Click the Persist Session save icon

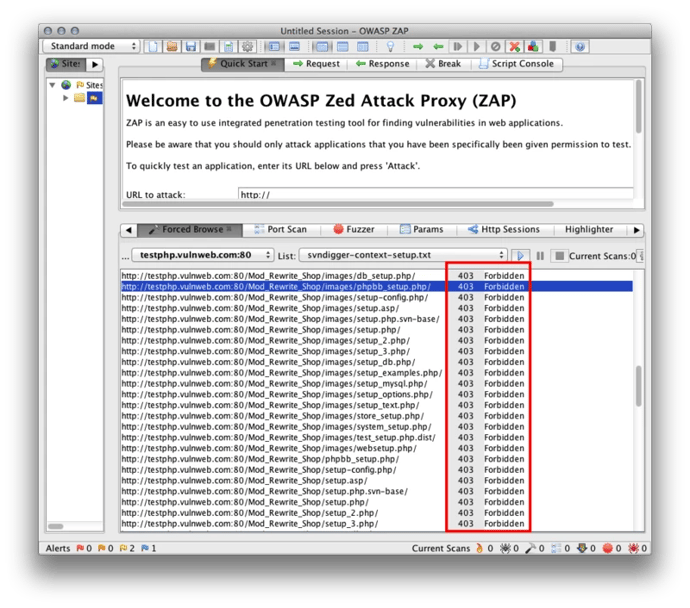pyautogui.click(x=189, y=46)
